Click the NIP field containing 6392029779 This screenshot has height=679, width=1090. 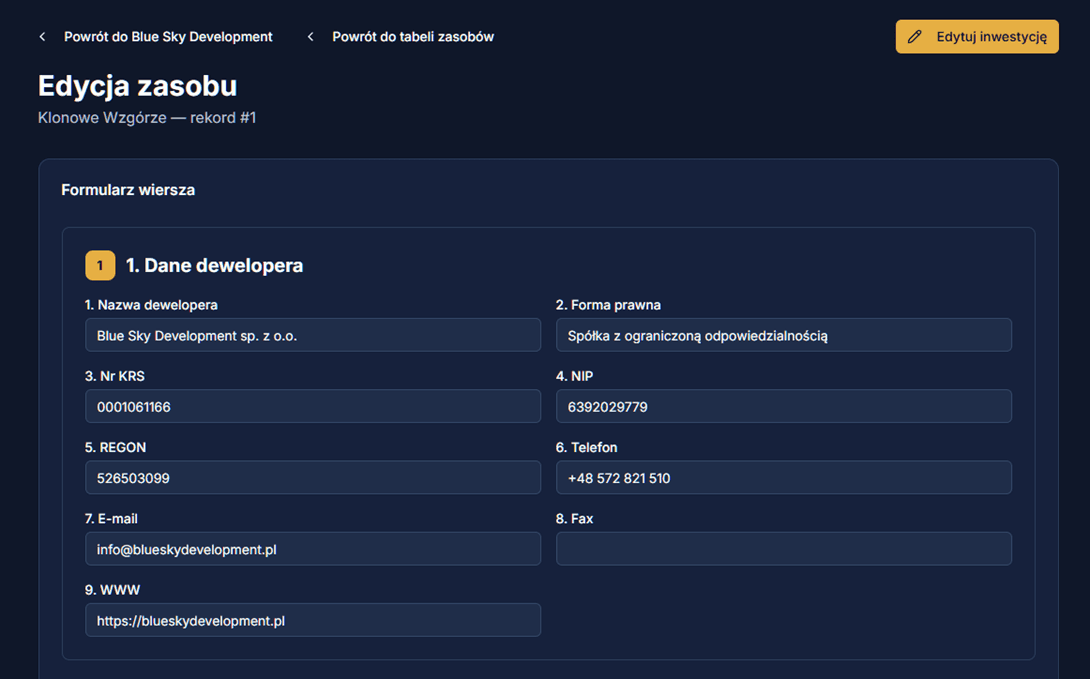click(783, 407)
